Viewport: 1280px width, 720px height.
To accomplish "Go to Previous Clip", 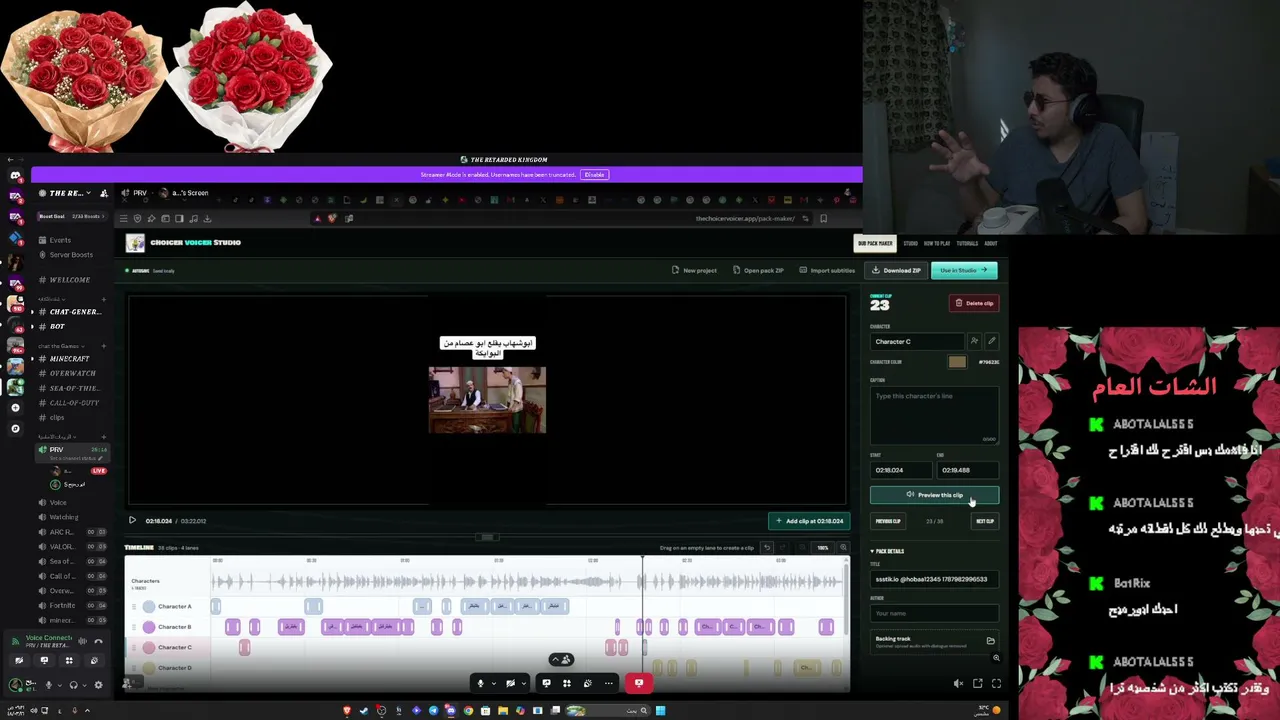I will (x=888, y=521).
